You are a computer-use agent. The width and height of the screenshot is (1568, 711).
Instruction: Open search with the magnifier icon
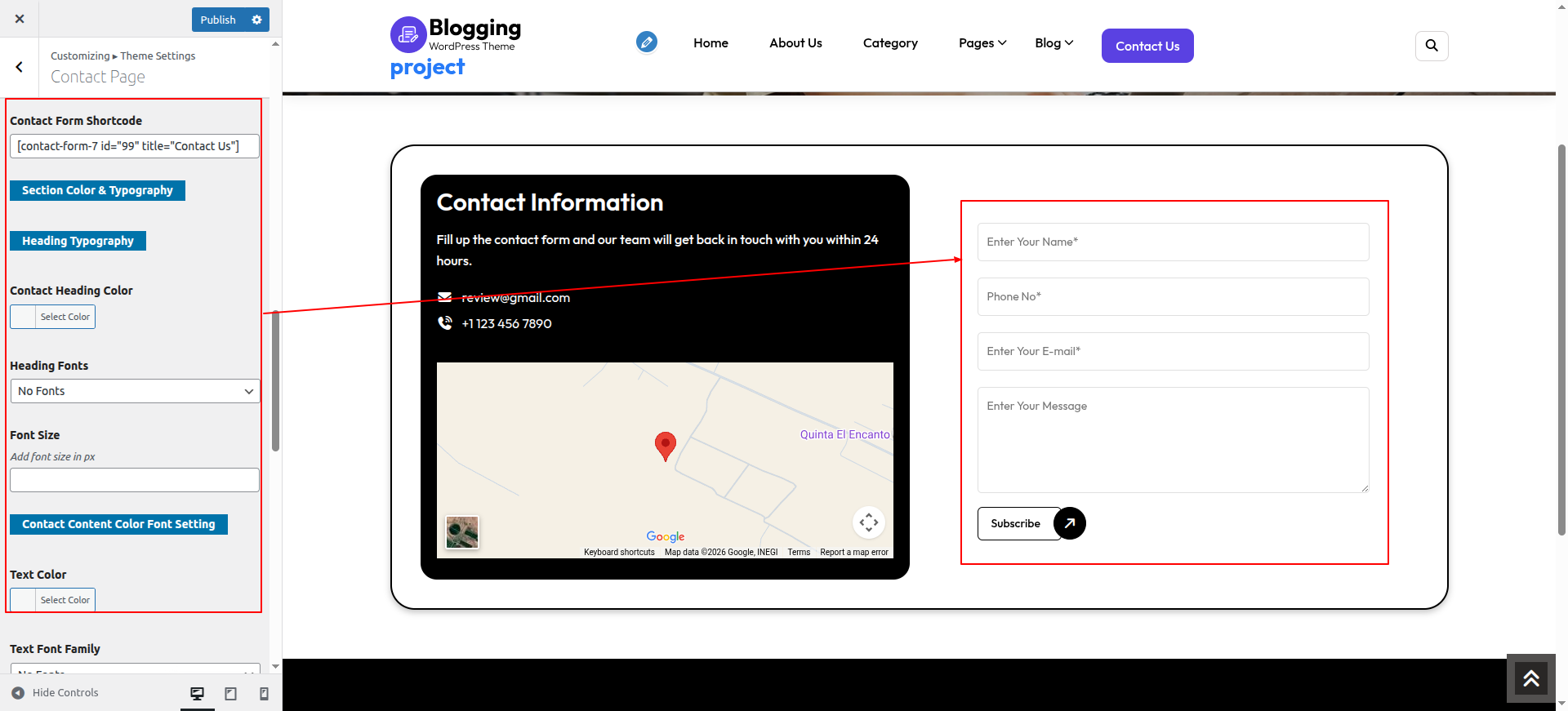point(1431,46)
